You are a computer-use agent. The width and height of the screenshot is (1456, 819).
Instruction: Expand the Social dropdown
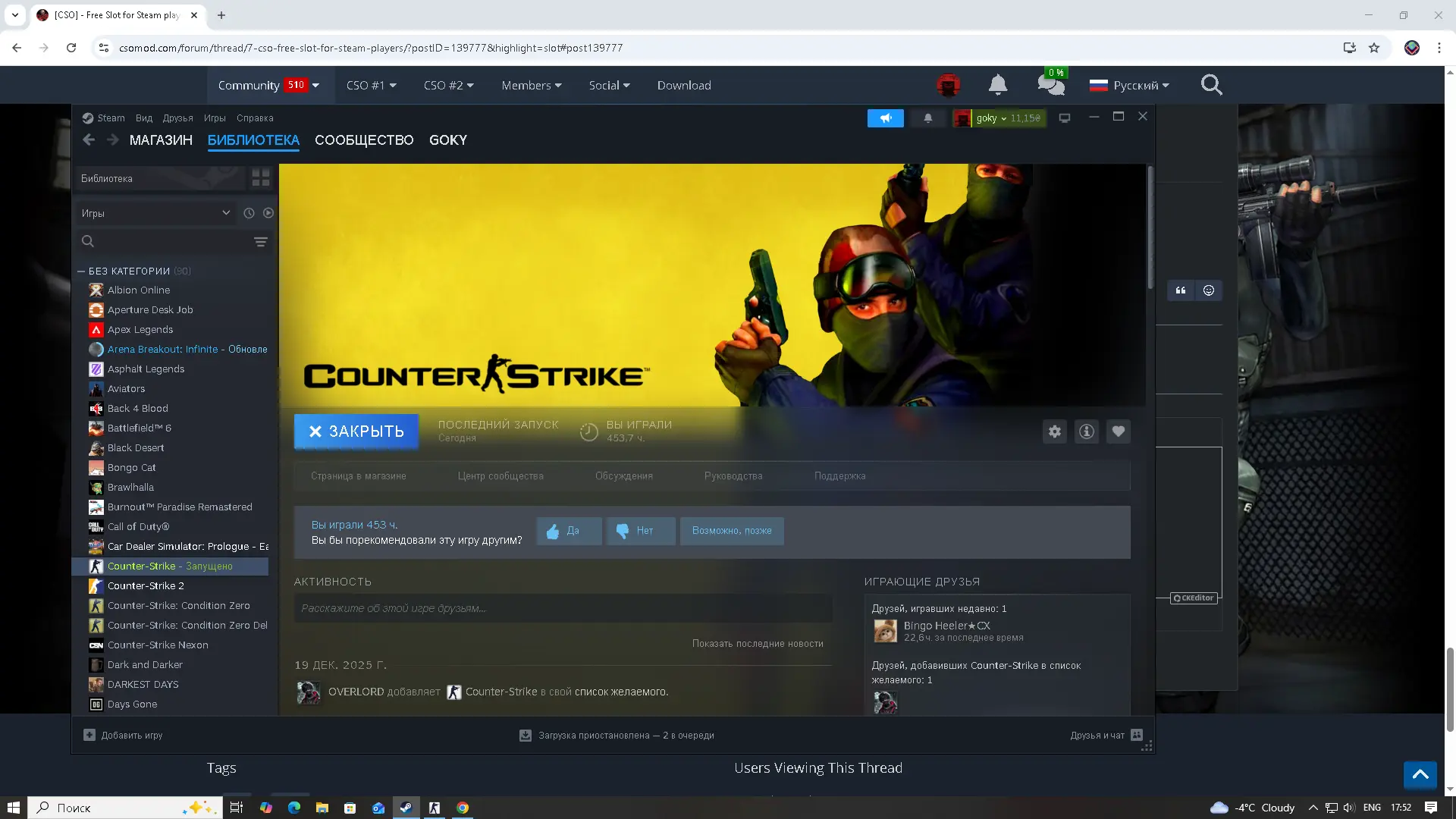[610, 85]
